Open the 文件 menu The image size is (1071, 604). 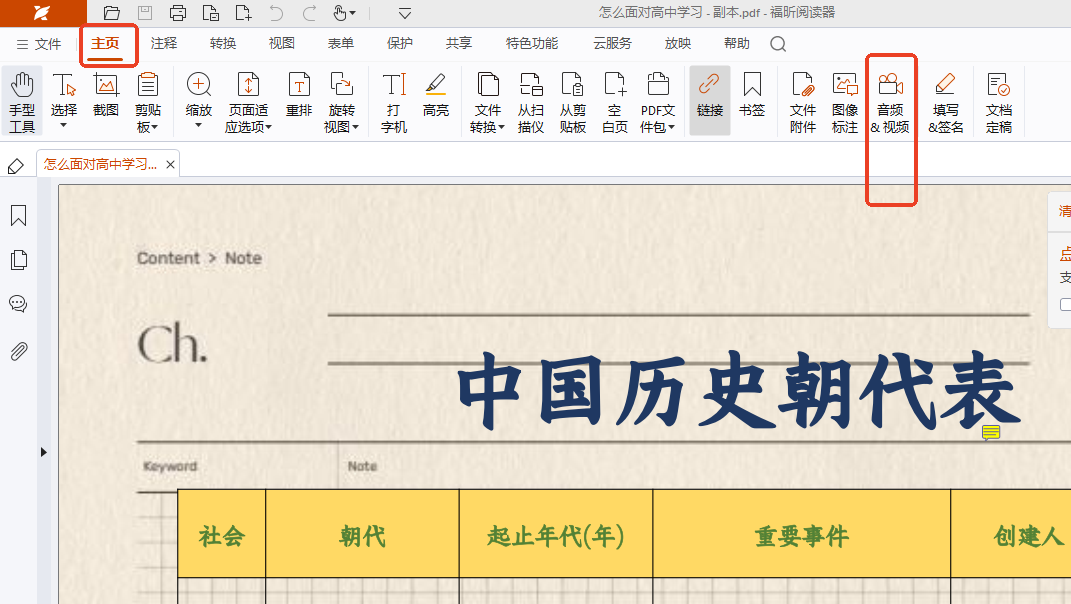tap(39, 44)
